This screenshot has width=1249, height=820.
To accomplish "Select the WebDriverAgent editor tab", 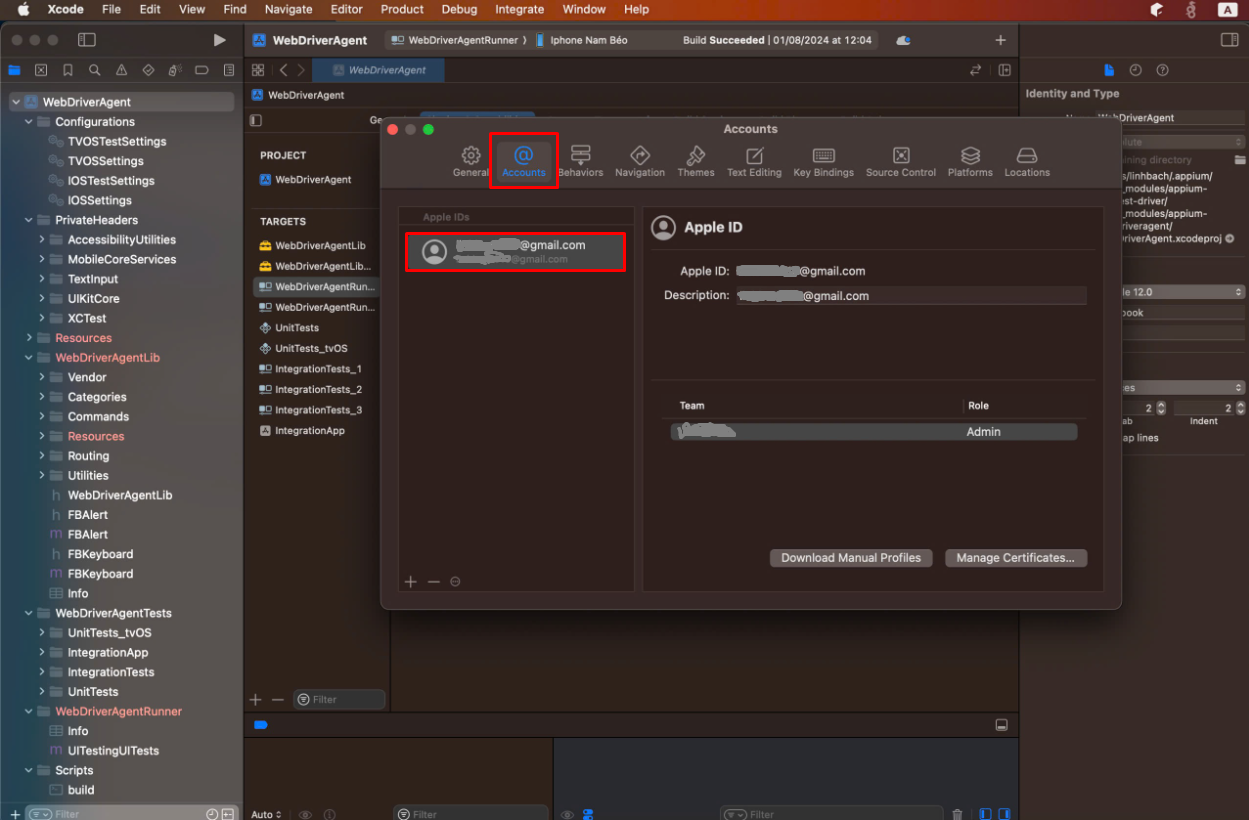I will click(379, 70).
